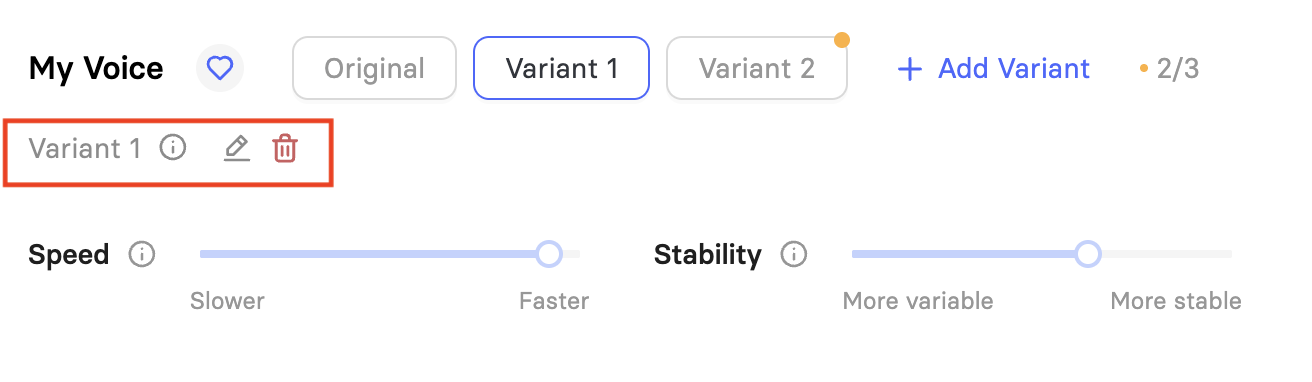Viewport: 1312px width, 382px height.
Task: Open the Variant 2 tab
Action: 757,68
